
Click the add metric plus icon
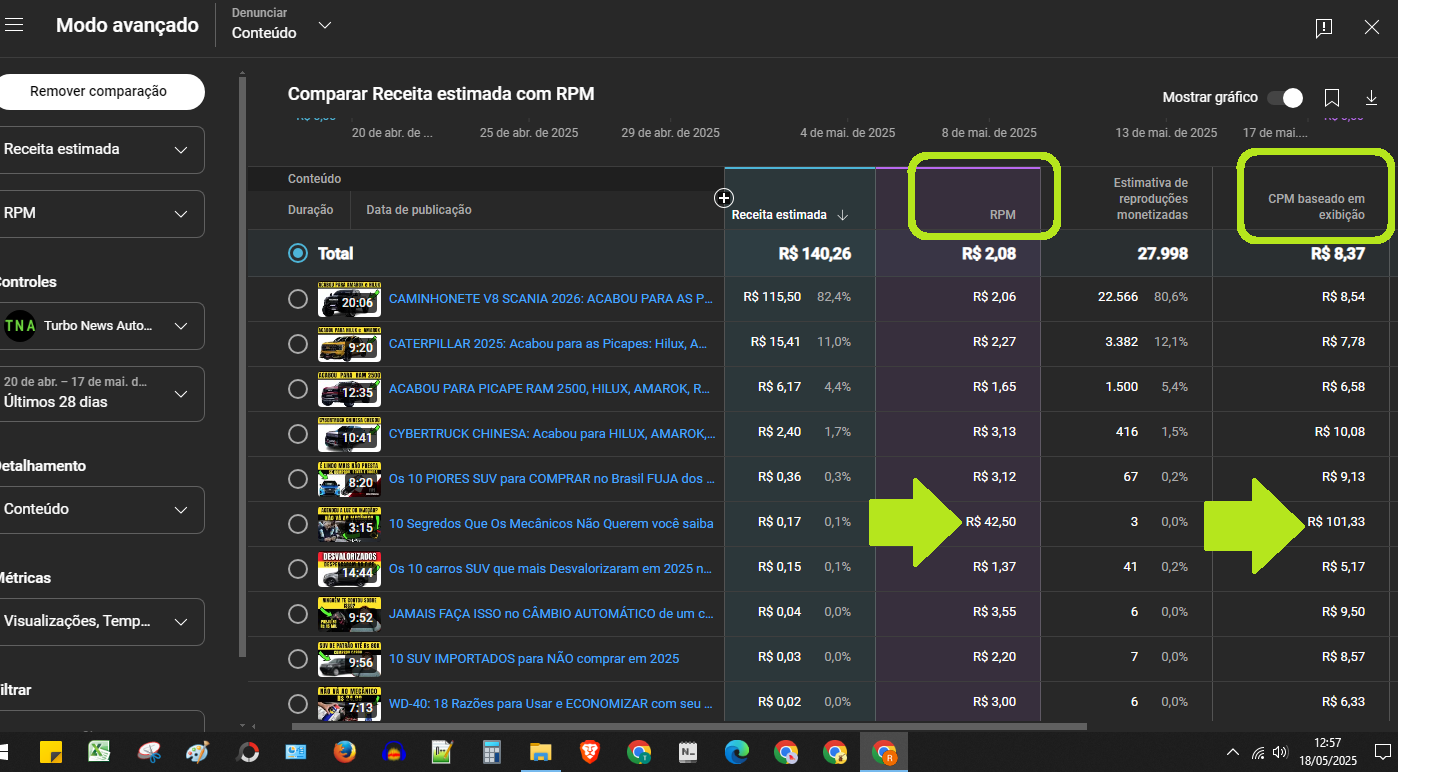point(725,198)
